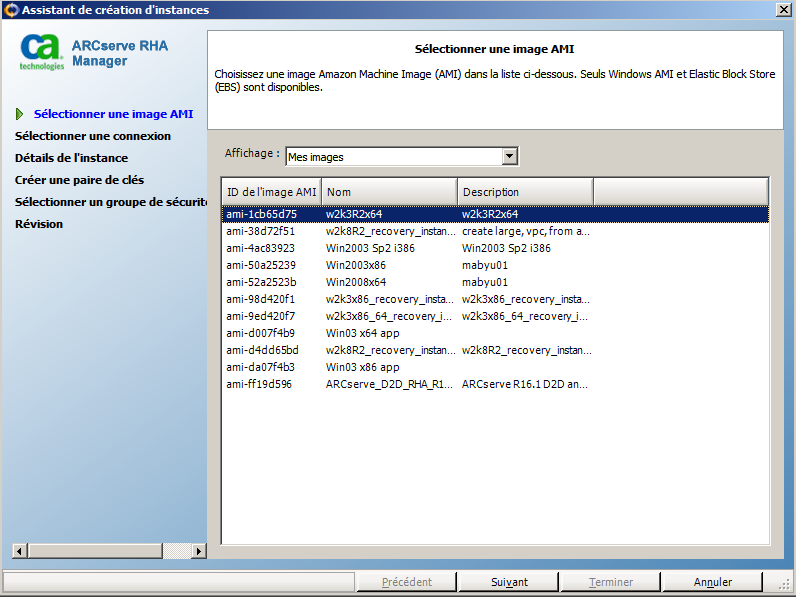The width and height of the screenshot is (796, 597).
Task: Select the ami-1cb65d75 row
Action: (261, 214)
